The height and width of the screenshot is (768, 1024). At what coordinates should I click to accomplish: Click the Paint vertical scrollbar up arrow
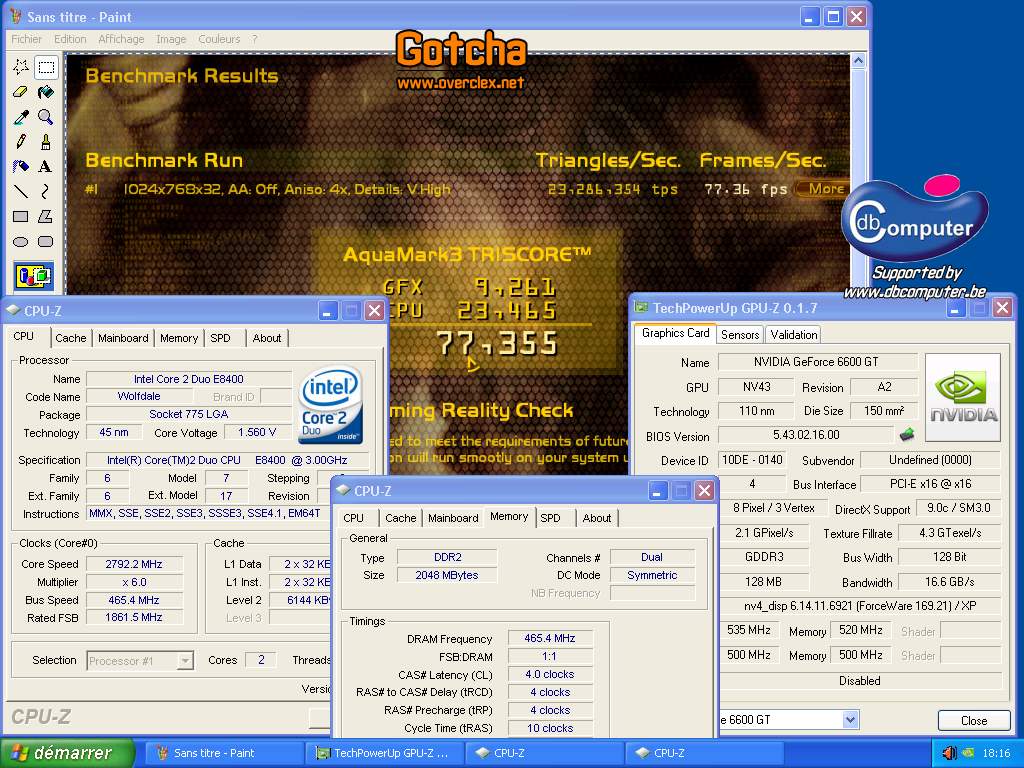pos(859,61)
